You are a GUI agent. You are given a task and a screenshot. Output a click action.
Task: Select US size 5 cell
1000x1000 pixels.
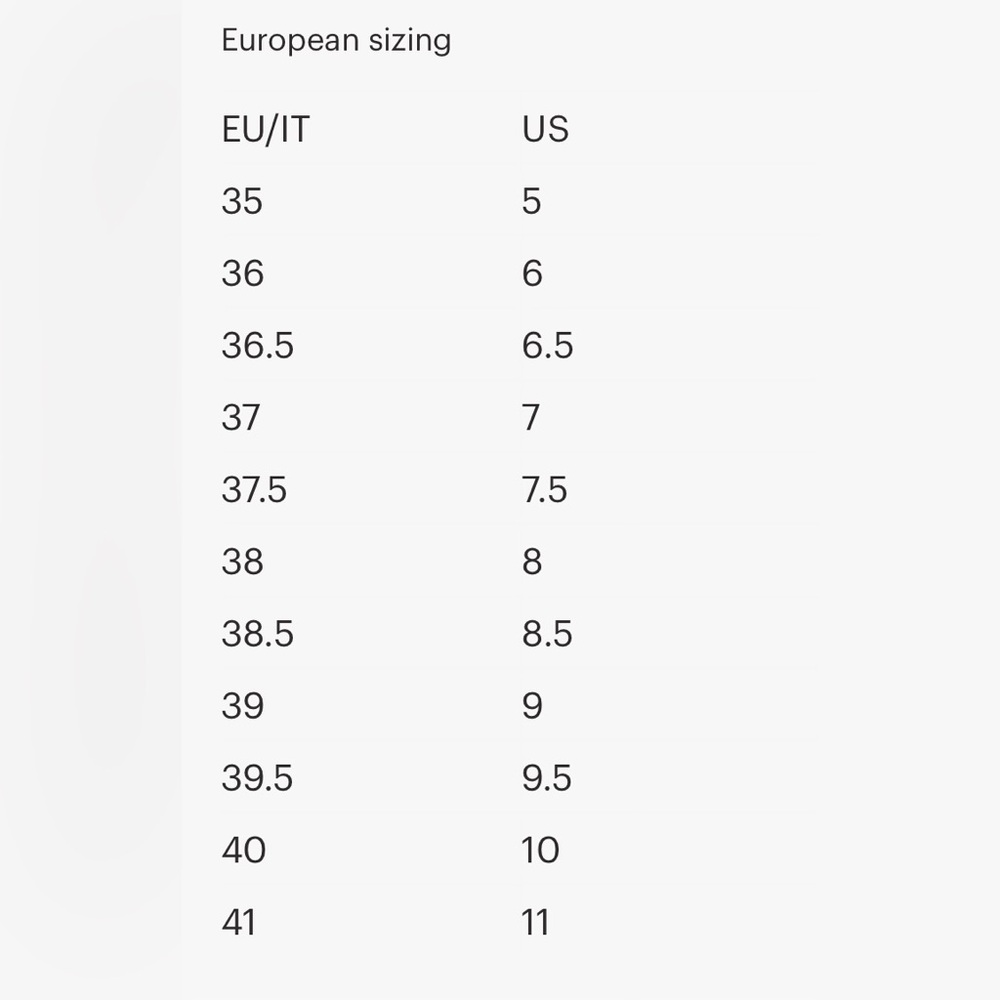point(532,201)
